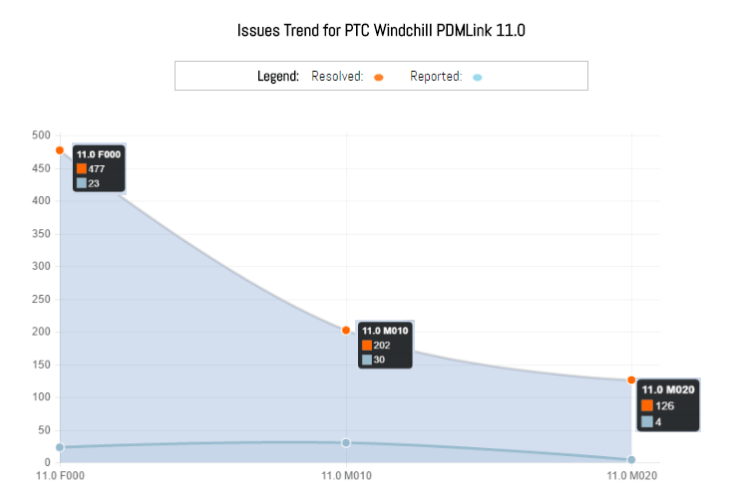Toggle the Resolved series legend label
736x495 pixels.
click(337, 76)
